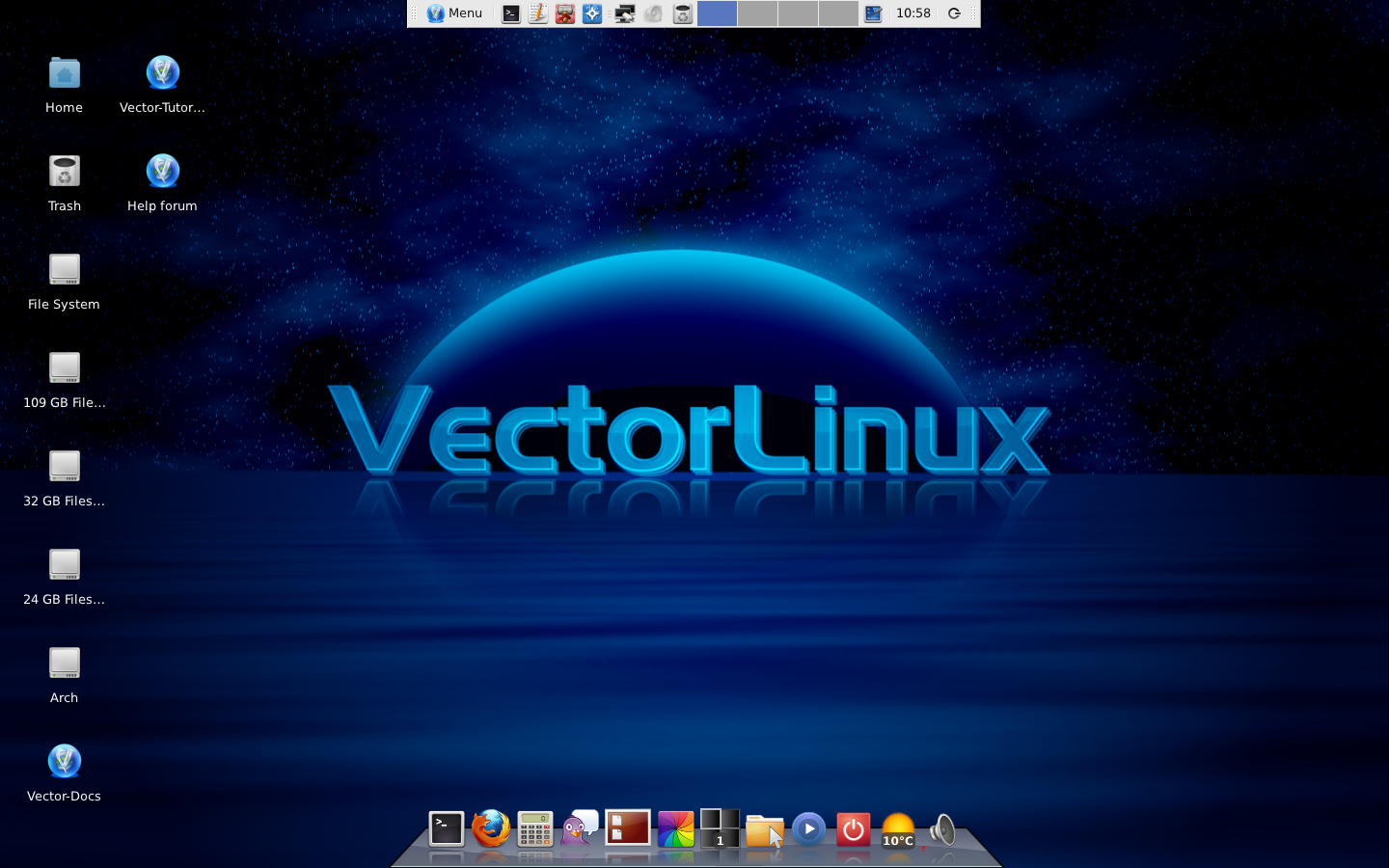The image size is (1389, 868).
Task: Open the terminal emulator in the dock
Action: (x=446, y=827)
